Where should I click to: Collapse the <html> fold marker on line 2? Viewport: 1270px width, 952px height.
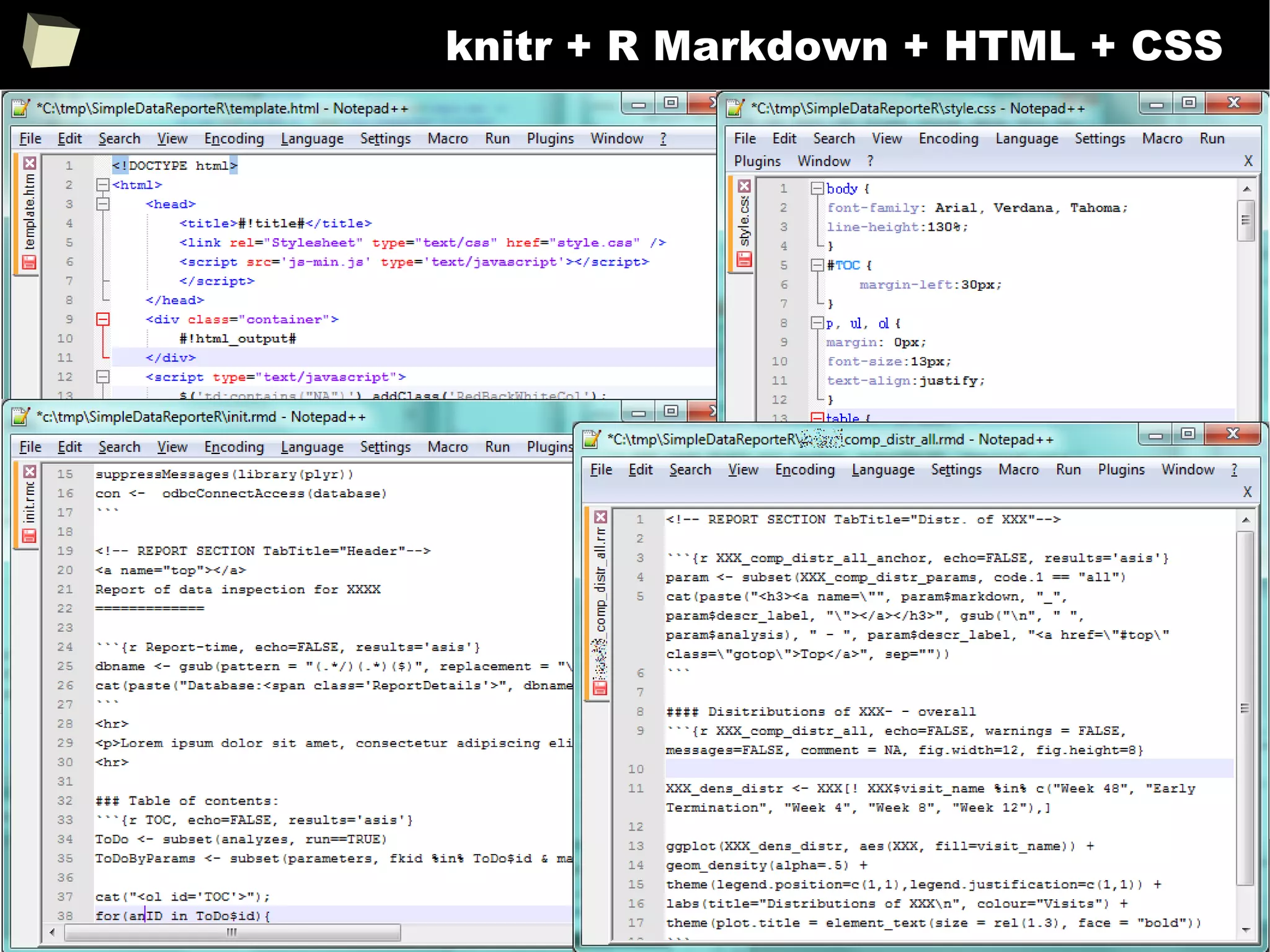(x=103, y=185)
